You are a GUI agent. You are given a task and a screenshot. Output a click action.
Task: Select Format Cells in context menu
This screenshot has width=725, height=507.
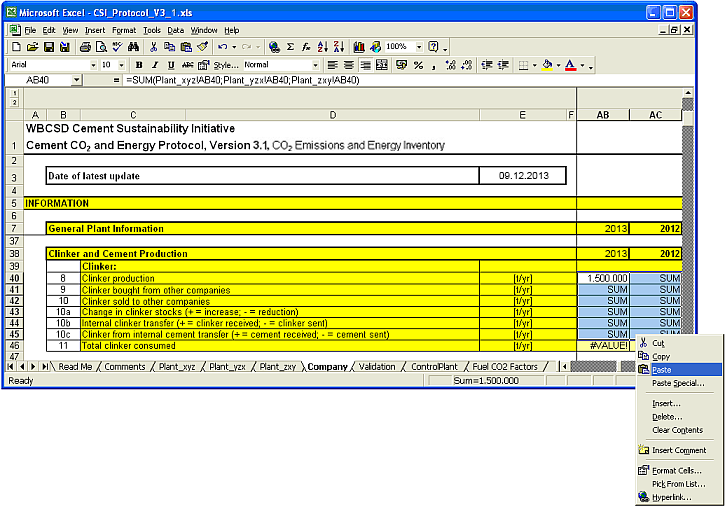click(679, 470)
